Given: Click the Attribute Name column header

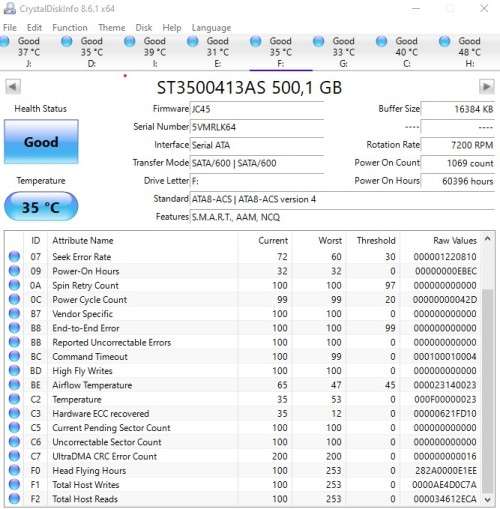Looking at the screenshot, I should click(x=83, y=241).
